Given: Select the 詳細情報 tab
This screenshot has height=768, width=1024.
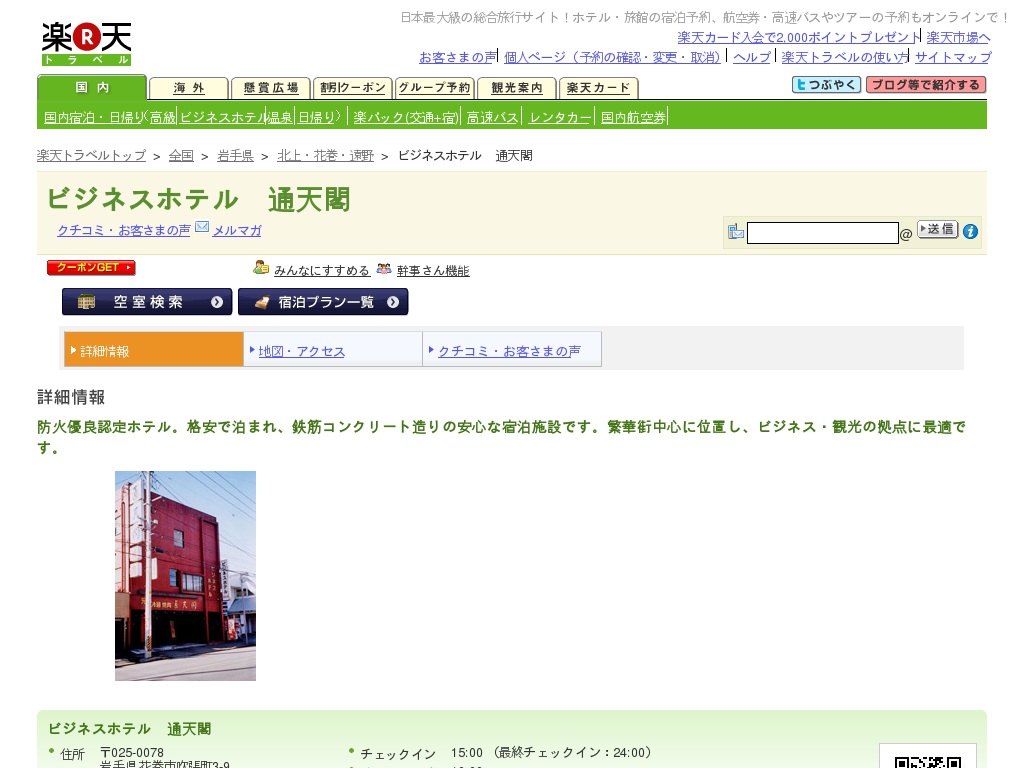Looking at the screenshot, I should tap(154, 349).
